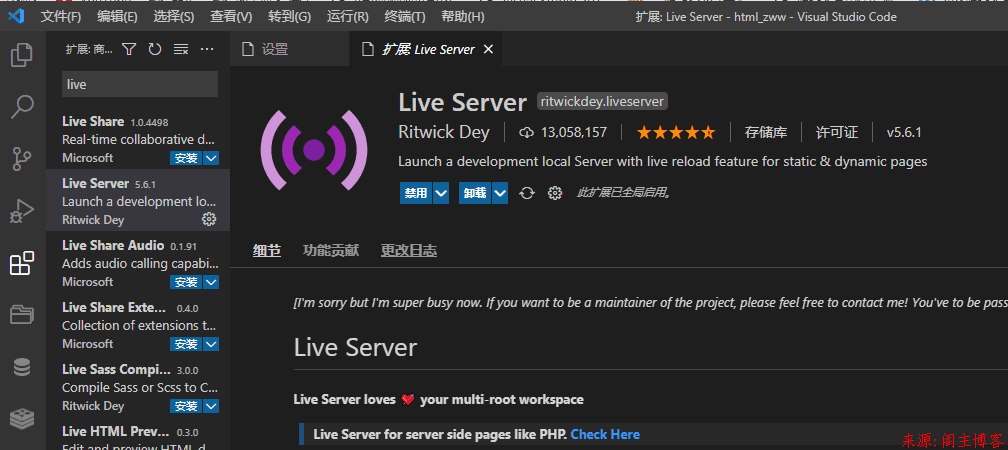Switch to 细节 details tab

[267, 251]
